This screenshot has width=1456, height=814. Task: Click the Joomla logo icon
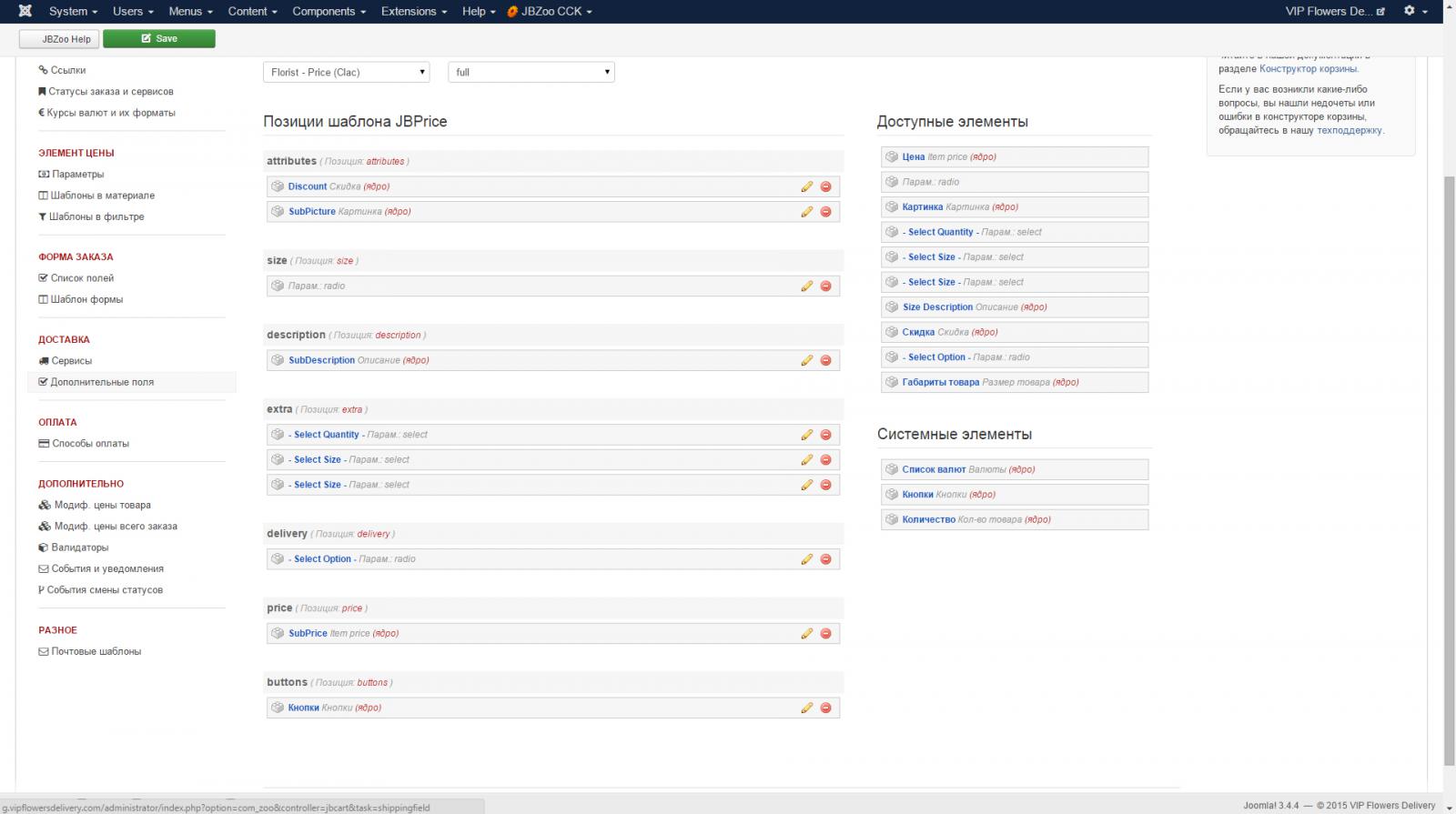point(25,11)
